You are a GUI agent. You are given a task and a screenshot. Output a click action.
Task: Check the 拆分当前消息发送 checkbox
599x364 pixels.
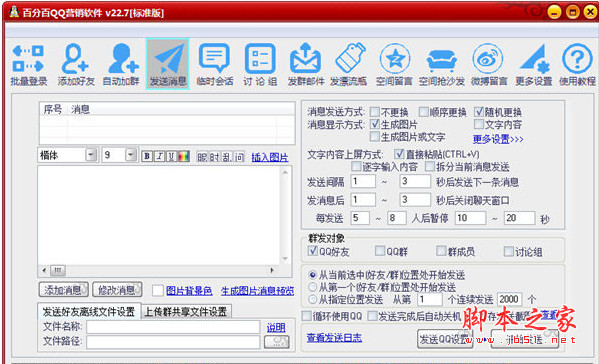430,166
